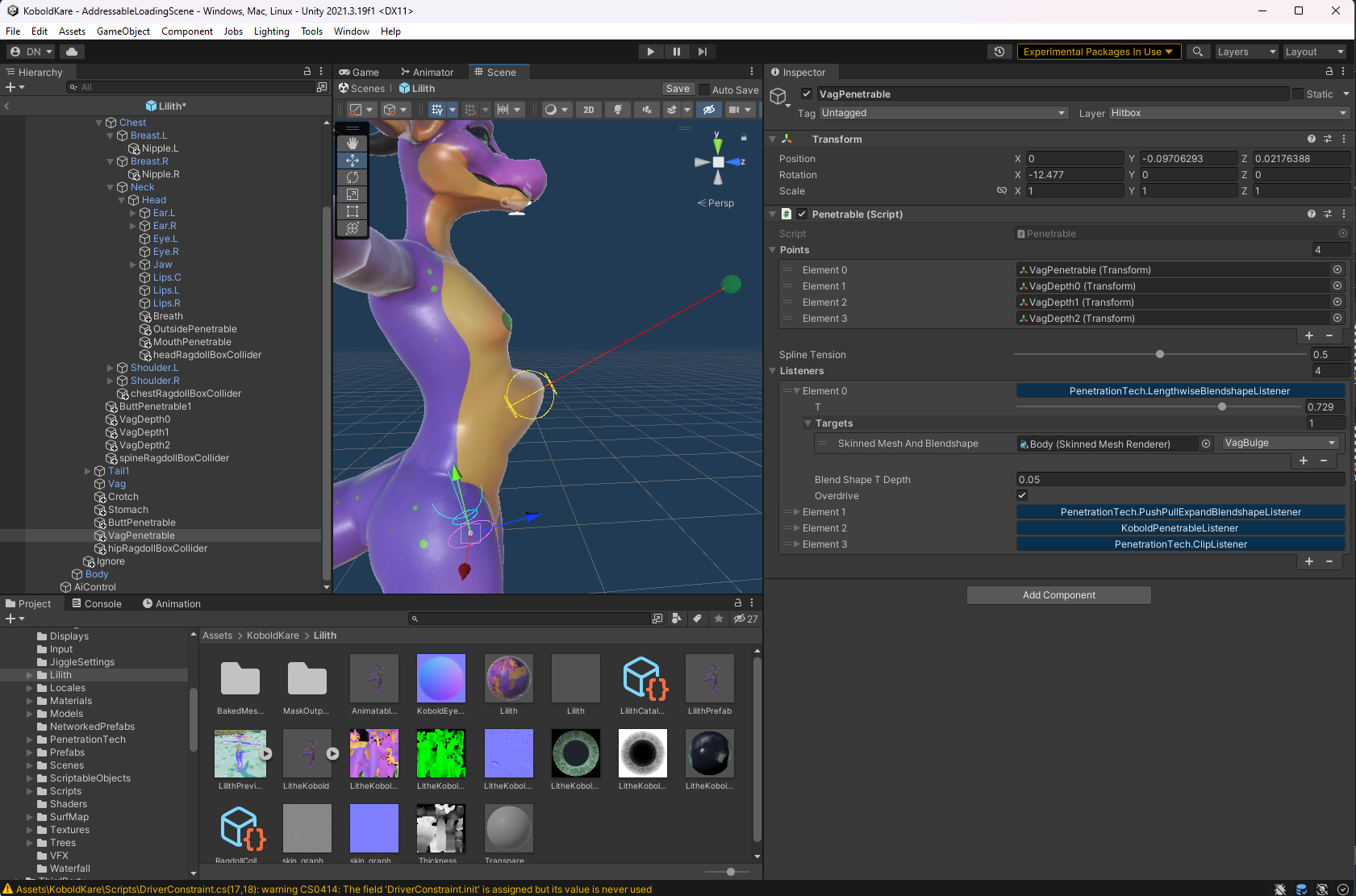The width and height of the screenshot is (1356, 896).
Task: Open Layer dropdown showing Hitbox
Action: [1229, 113]
